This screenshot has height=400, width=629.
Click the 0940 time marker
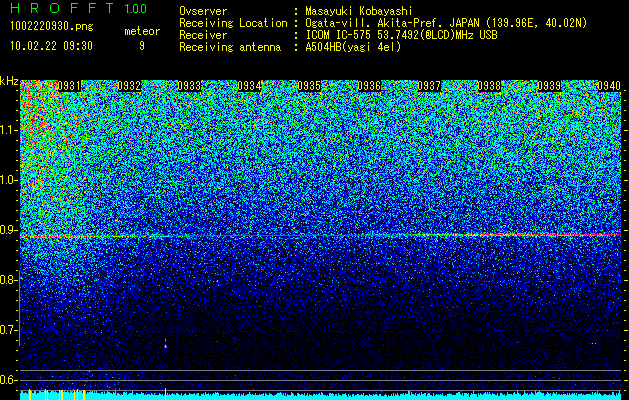click(609, 86)
